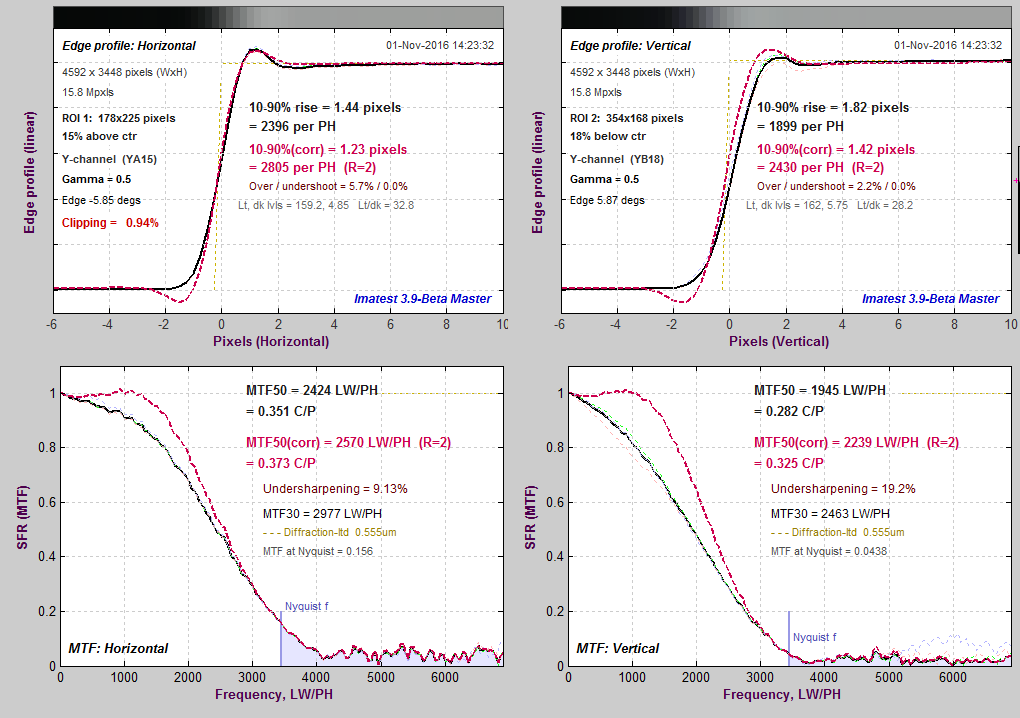
Task: Click the 'Edge profile: Horizontal' title
Action: 129,46
